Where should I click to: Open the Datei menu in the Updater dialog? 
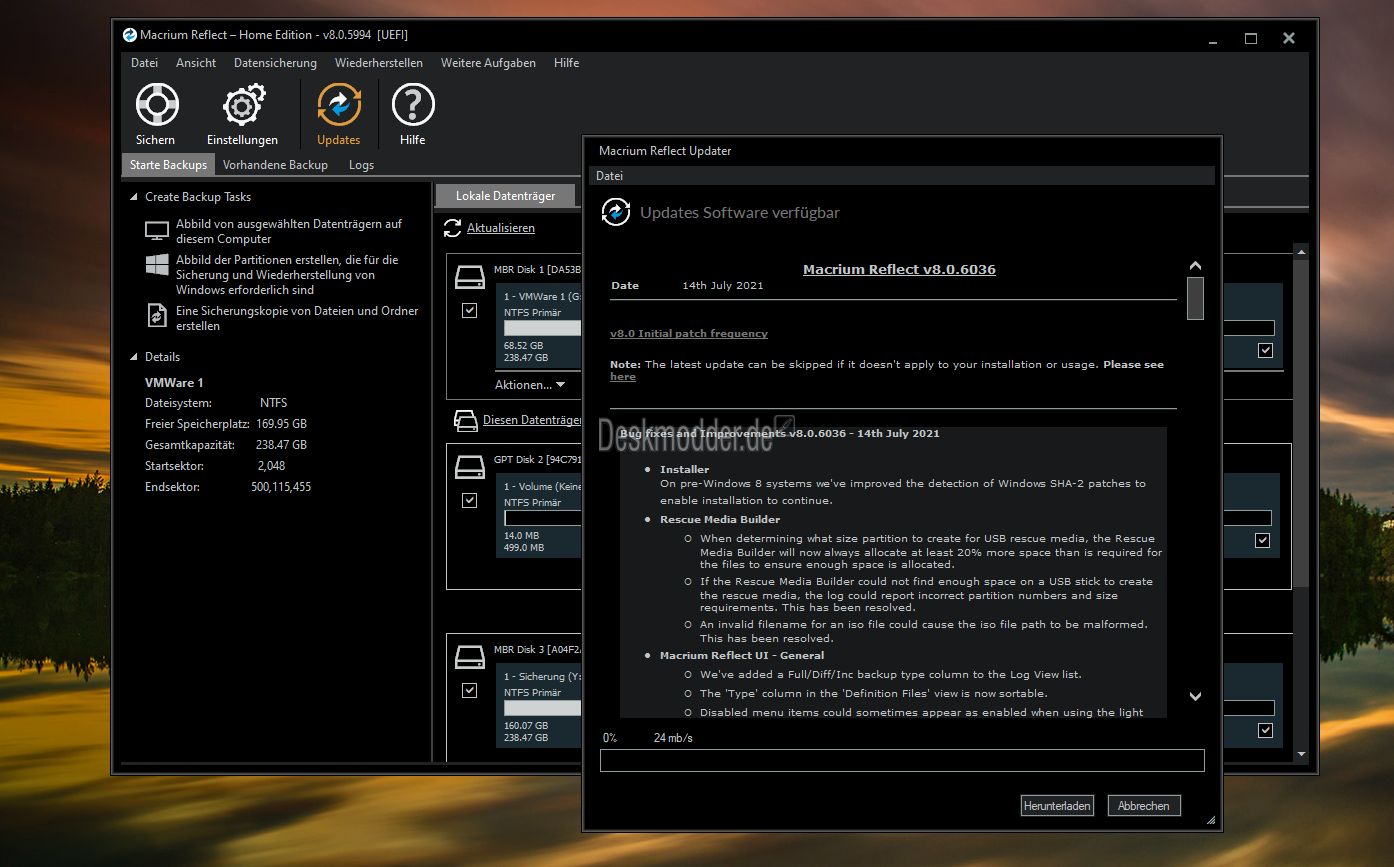(x=609, y=176)
